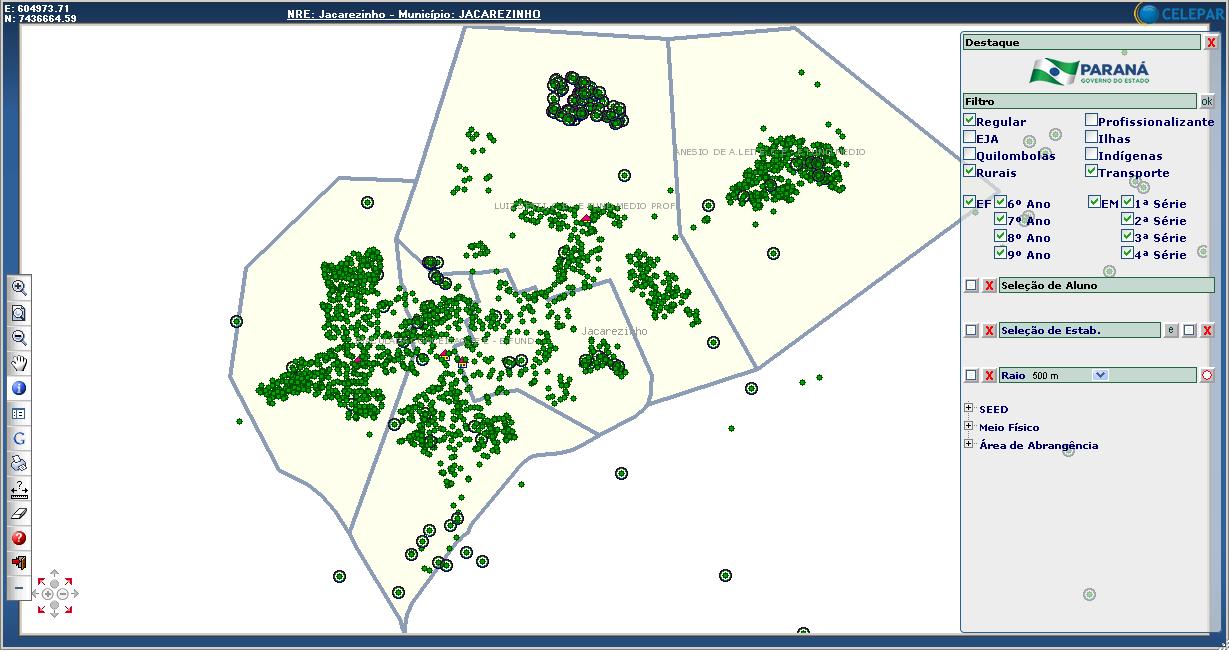Screen dimensions: 1229x652
Task: Expand the Área de Abrangência node
Action: [969, 444]
